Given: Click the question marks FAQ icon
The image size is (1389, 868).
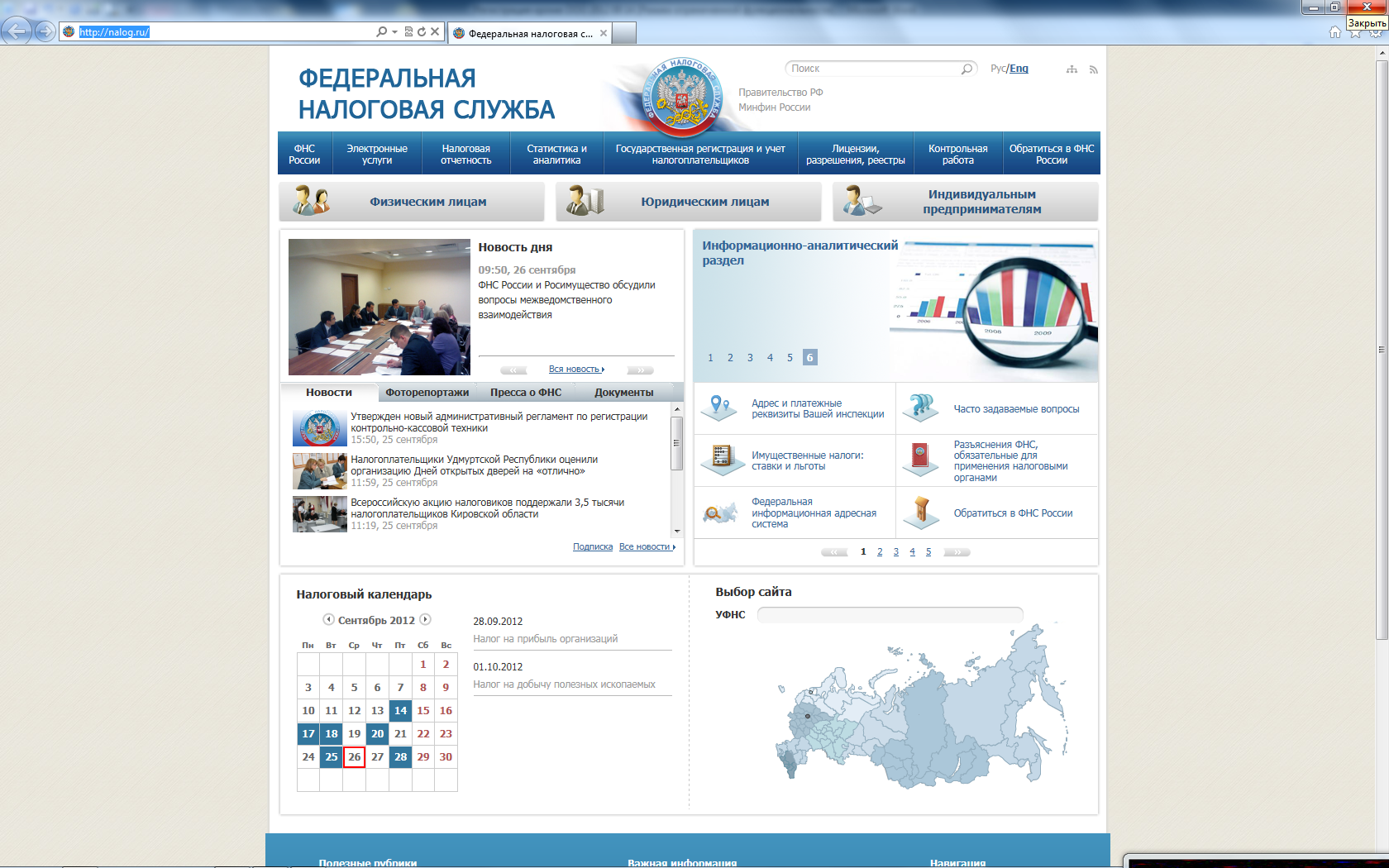Looking at the screenshot, I should coord(920,408).
